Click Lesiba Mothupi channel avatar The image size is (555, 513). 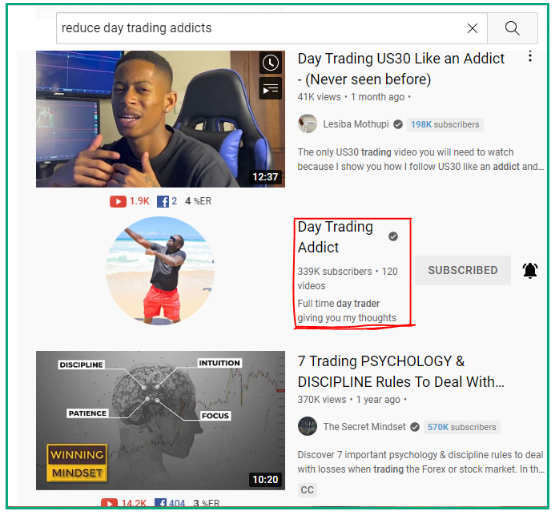pos(307,124)
